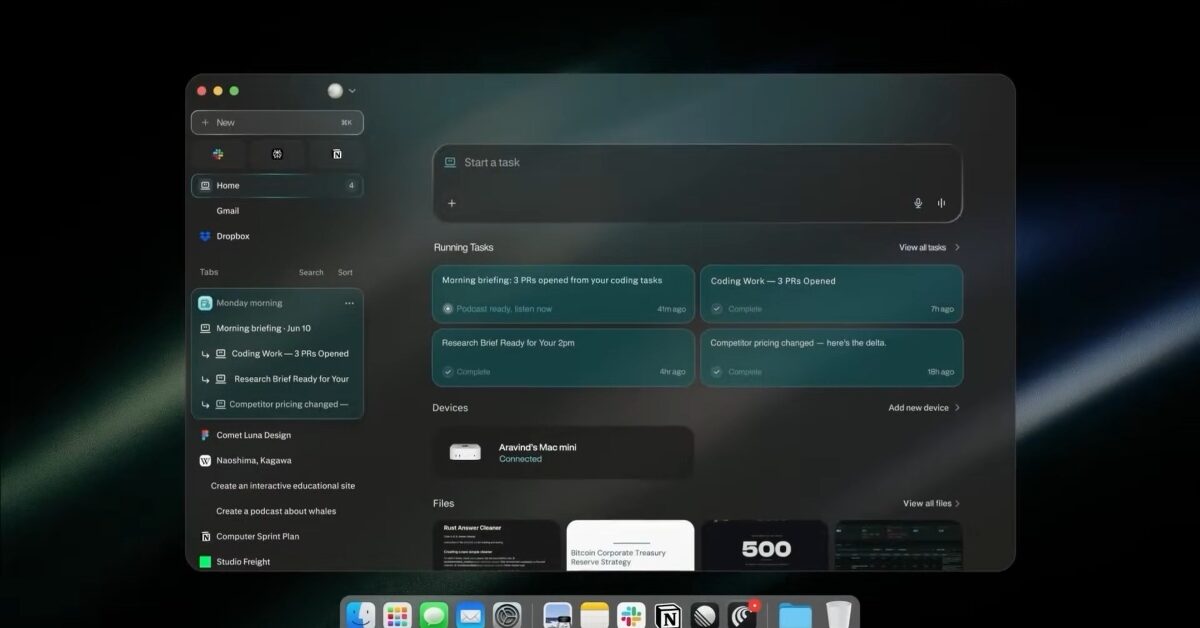Click the plus icon inside the task box
1200x628 pixels.
tap(451, 203)
